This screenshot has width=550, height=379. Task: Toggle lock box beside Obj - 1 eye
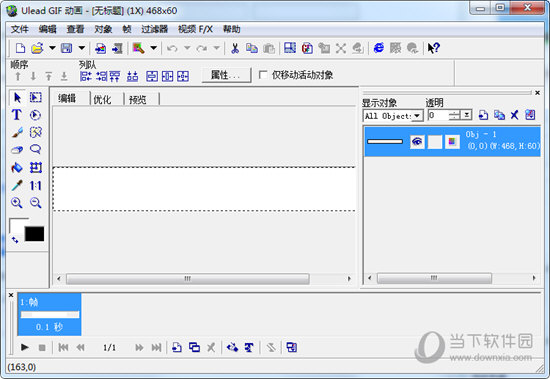(435, 142)
